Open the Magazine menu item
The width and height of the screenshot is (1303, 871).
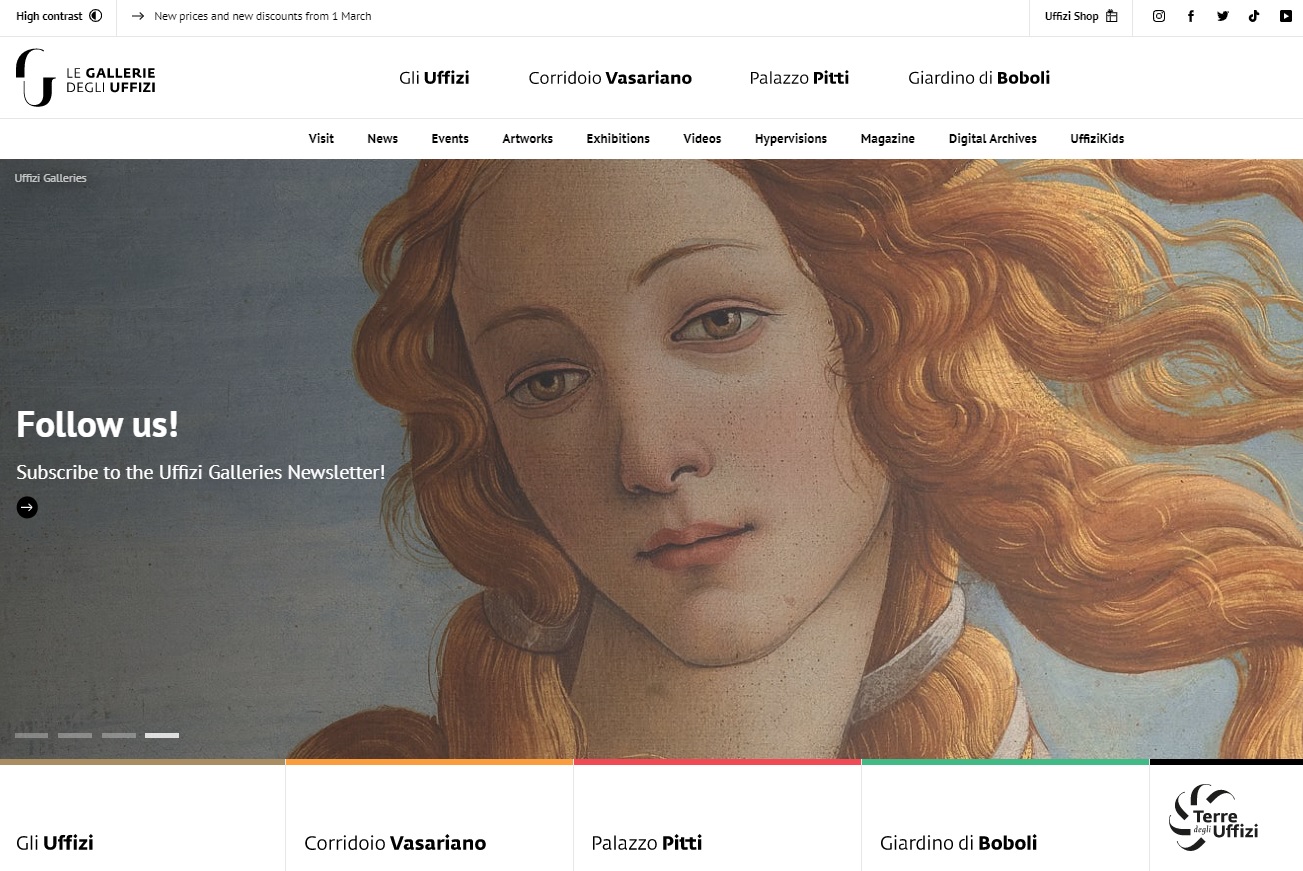tap(888, 139)
